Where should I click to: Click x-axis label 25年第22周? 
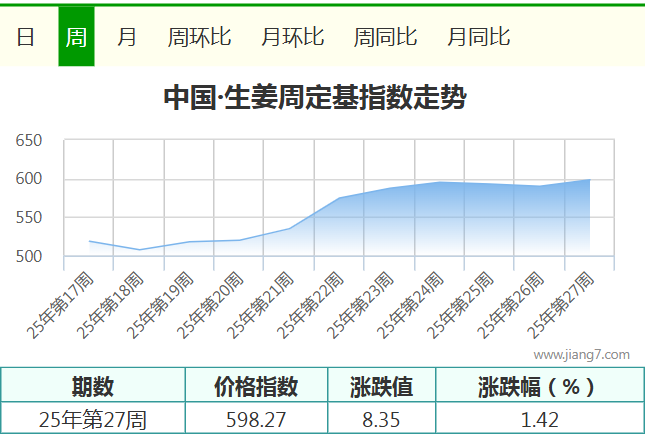pos(310,305)
